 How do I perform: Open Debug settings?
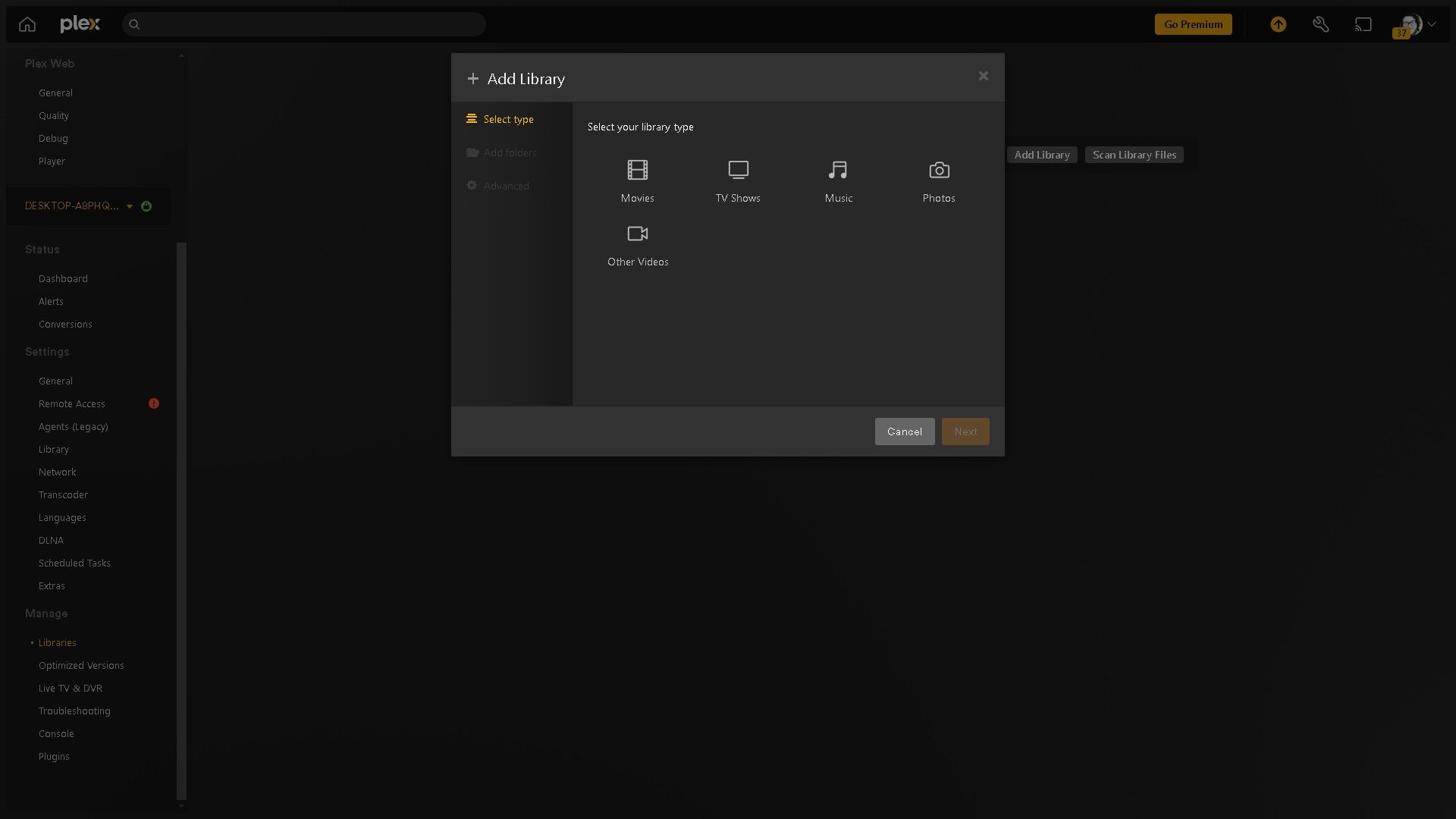point(53,138)
